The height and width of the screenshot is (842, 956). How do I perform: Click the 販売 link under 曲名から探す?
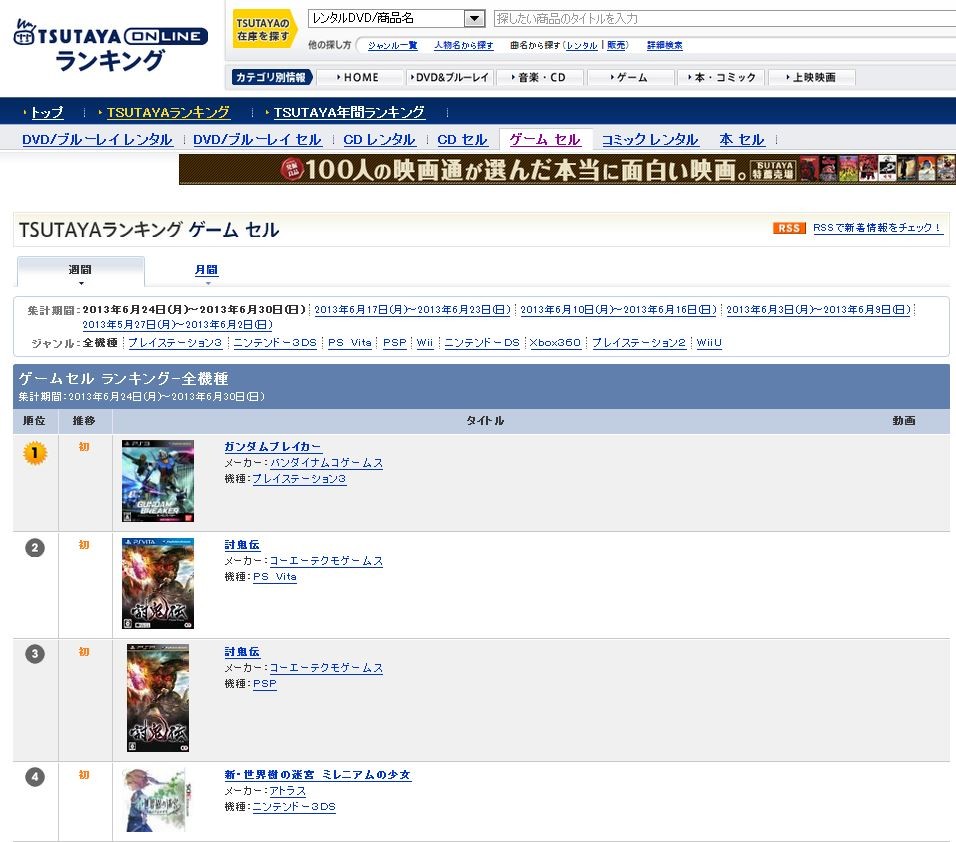click(616, 45)
